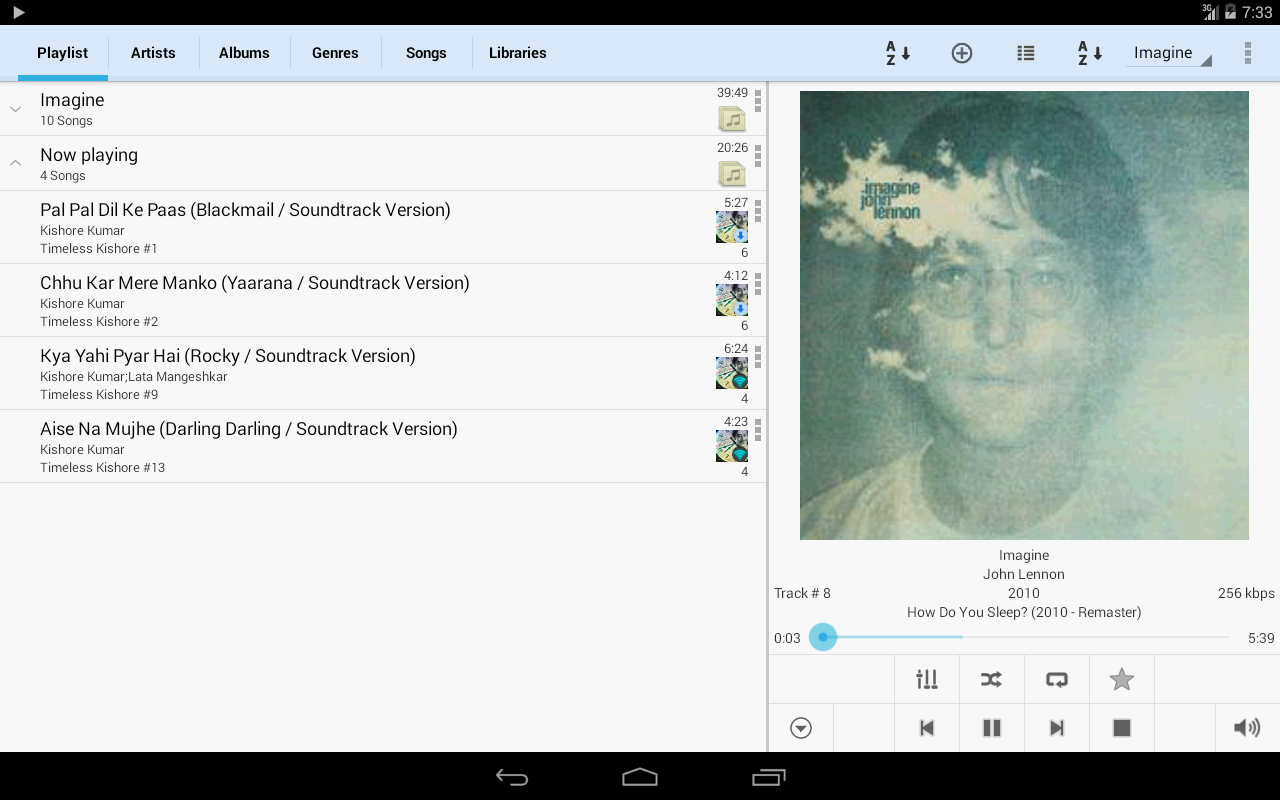This screenshot has height=800, width=1280.
Task: Open the volume speaker control
Action: point(1247,728)
